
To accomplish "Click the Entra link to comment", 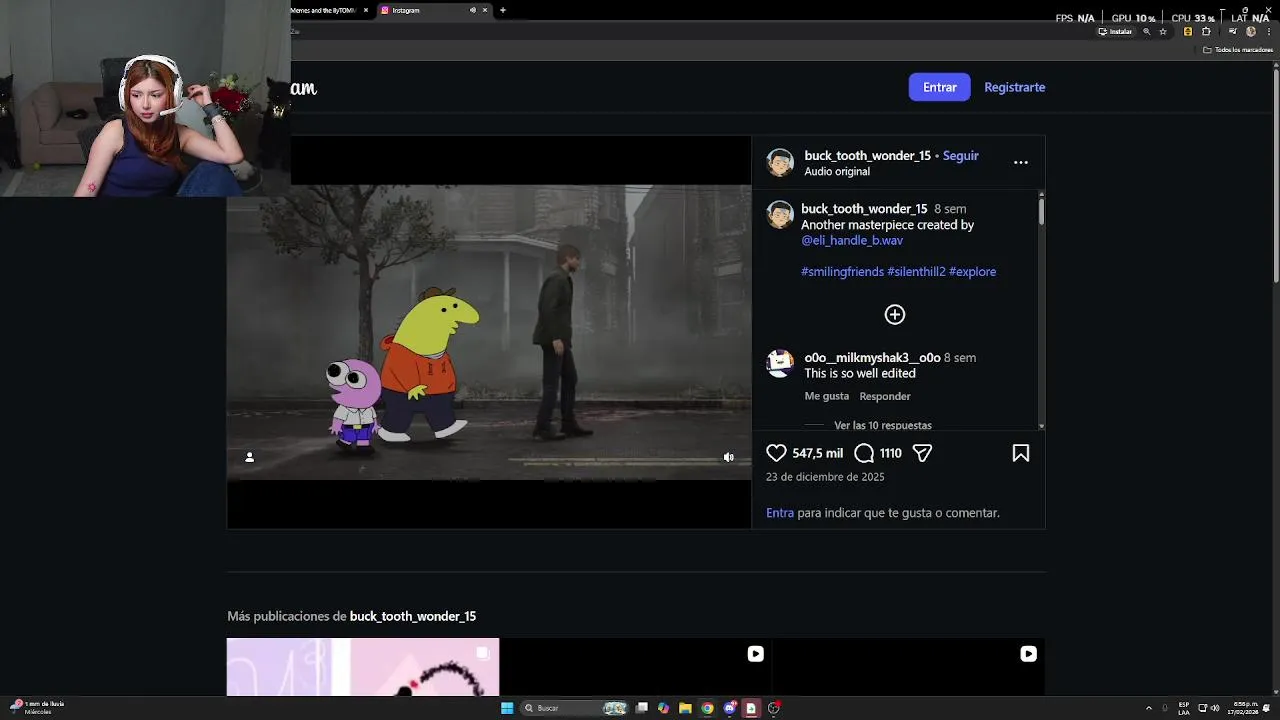I will (780, 513).
